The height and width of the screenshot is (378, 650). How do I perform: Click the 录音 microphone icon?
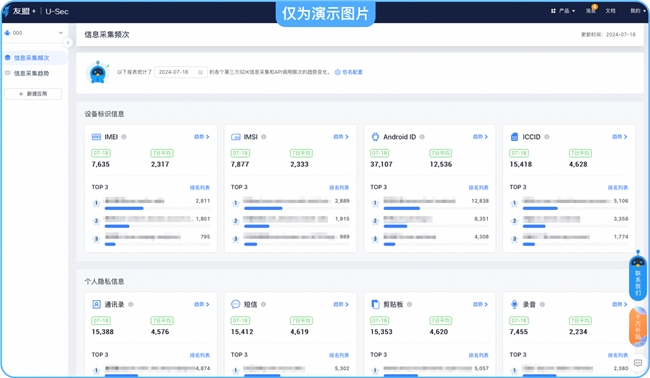(x=514, y=304)
